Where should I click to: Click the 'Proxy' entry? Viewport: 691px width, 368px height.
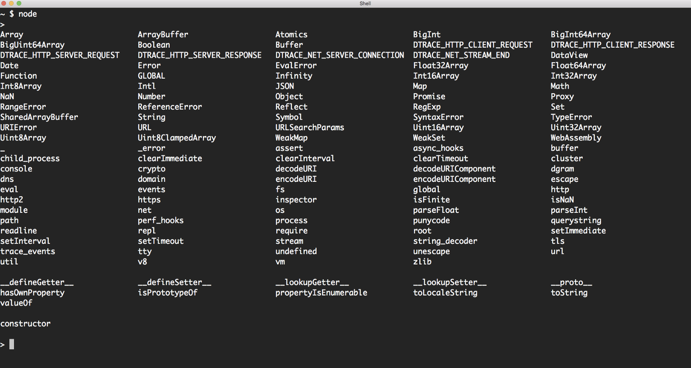point(562,97)
